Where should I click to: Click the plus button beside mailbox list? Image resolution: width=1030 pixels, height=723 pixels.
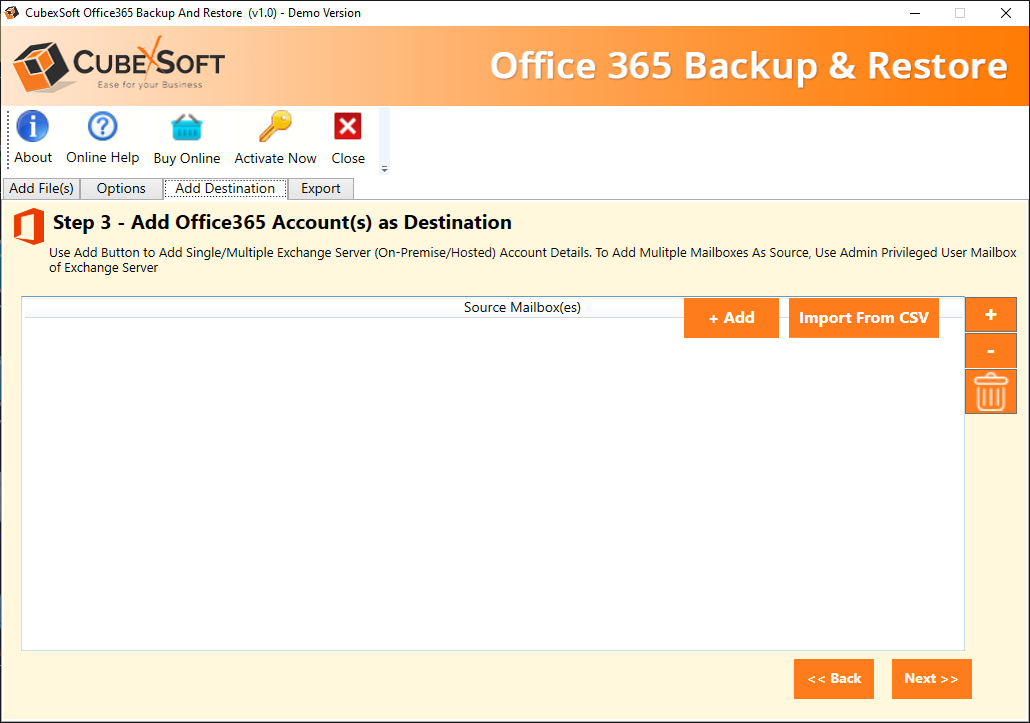(990, 315)
